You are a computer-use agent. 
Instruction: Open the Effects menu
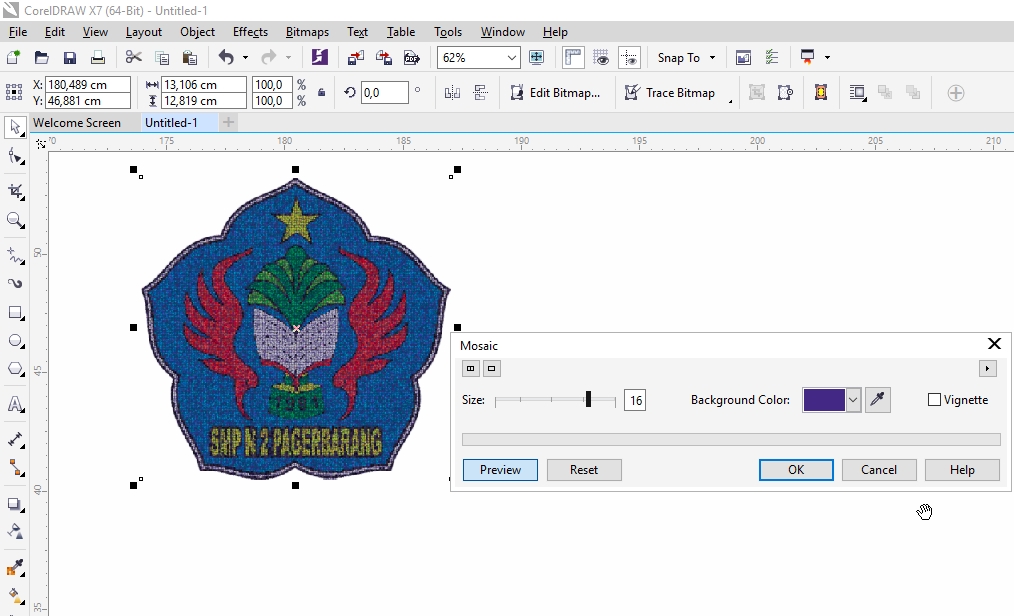(x=250, y=32)
